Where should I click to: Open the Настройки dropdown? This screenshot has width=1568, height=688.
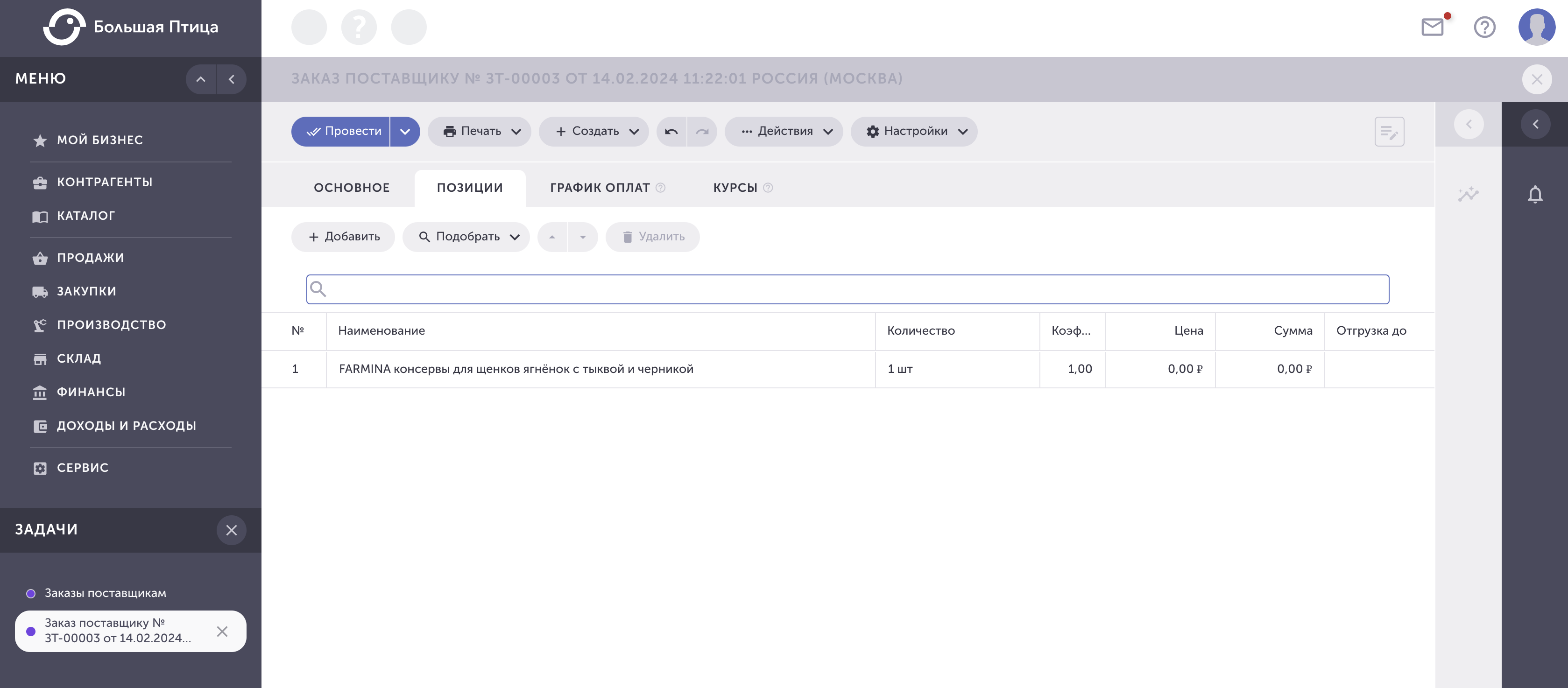click(914, 132)
